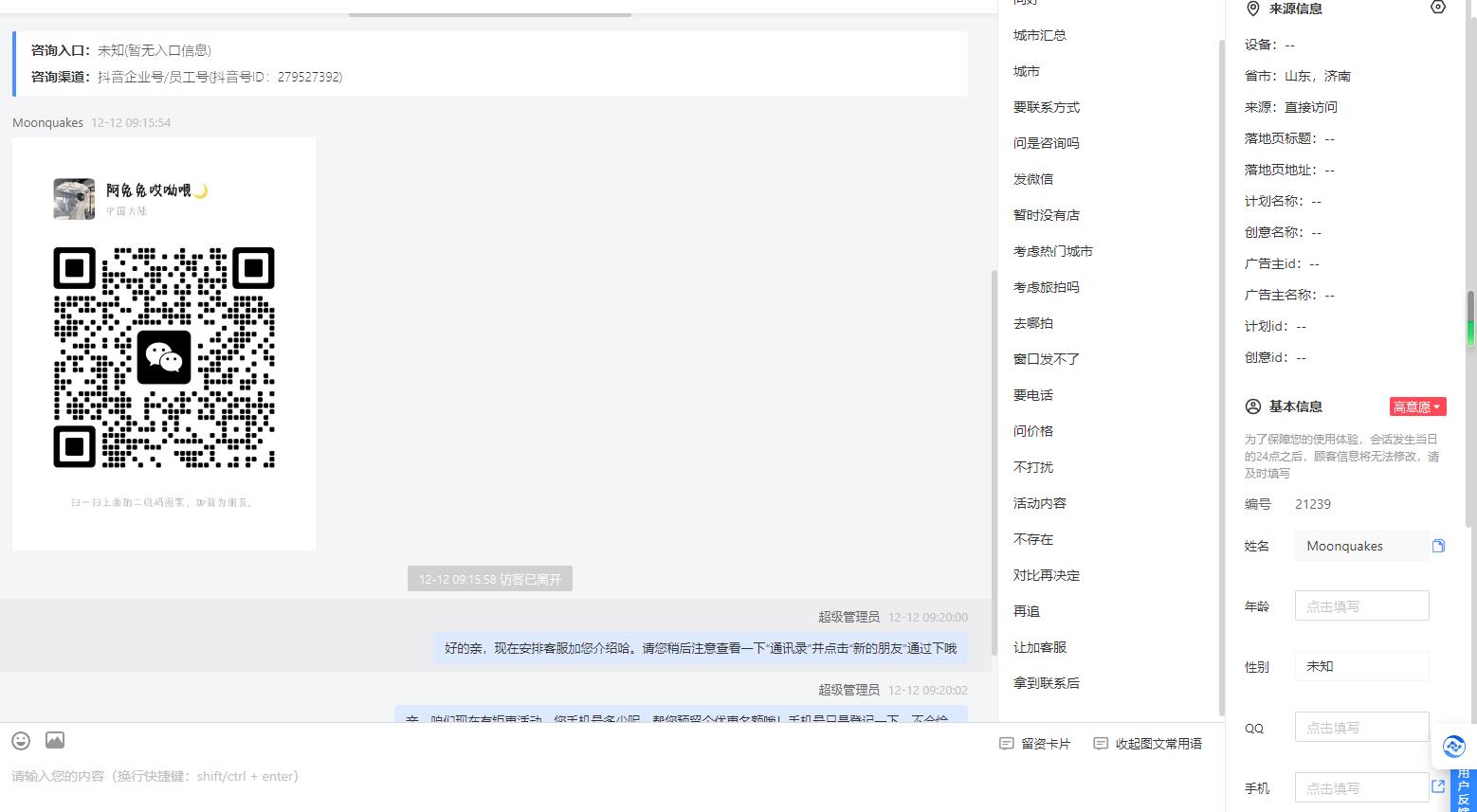Select the quick phrase 拿到联系后
The height and width of the screenshot is (812, 1477).
click(1046, 683)
